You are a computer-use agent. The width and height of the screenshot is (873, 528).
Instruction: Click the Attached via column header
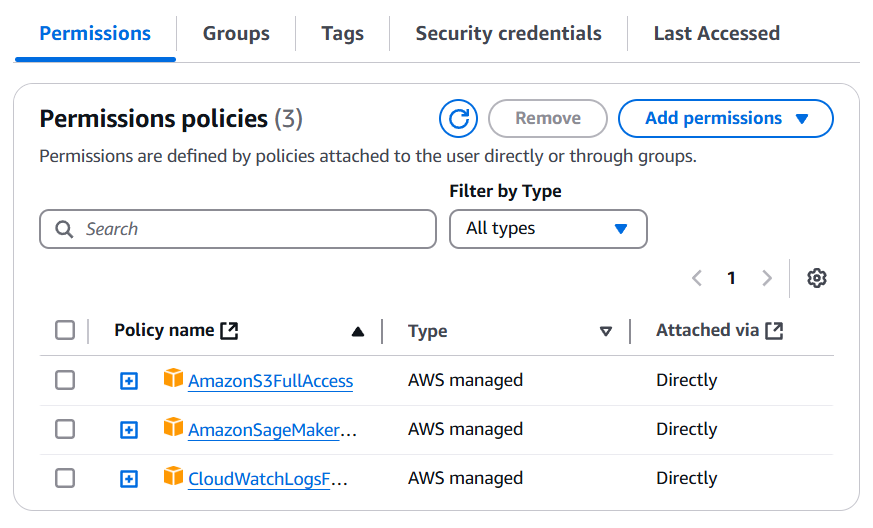point(708,330)
